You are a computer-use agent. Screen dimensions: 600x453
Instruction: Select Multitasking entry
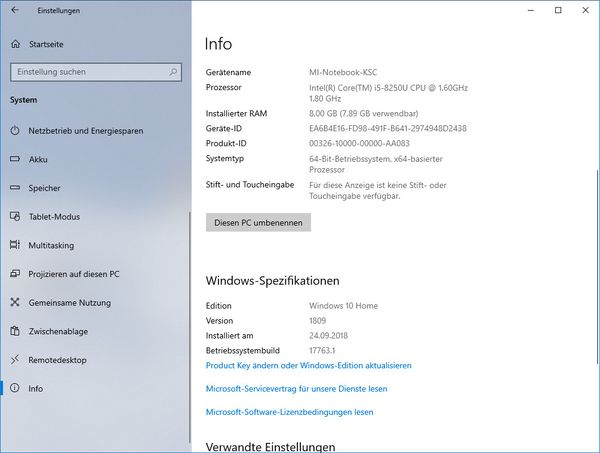coord(95,245)
